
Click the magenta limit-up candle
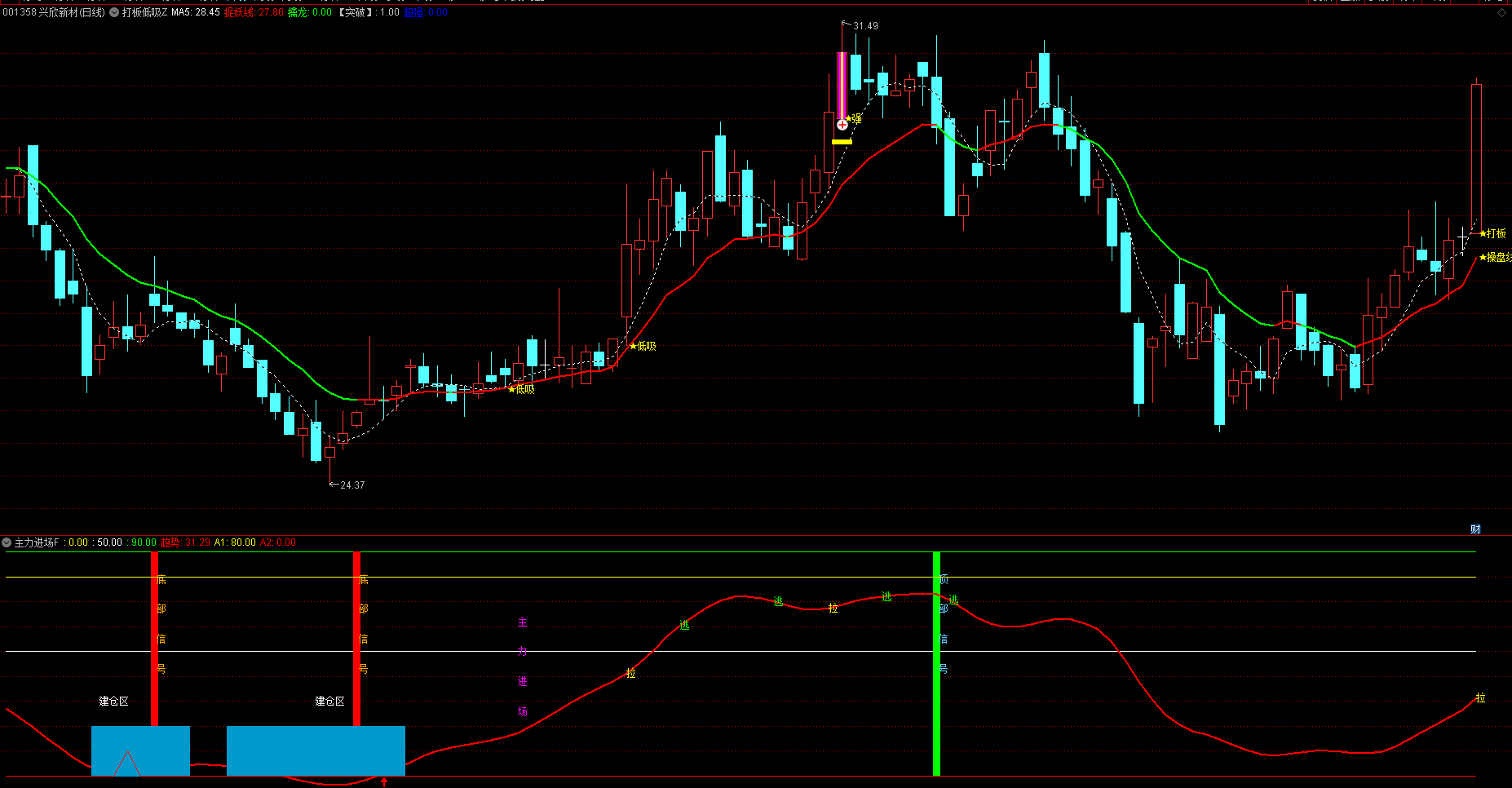point(842,86)
